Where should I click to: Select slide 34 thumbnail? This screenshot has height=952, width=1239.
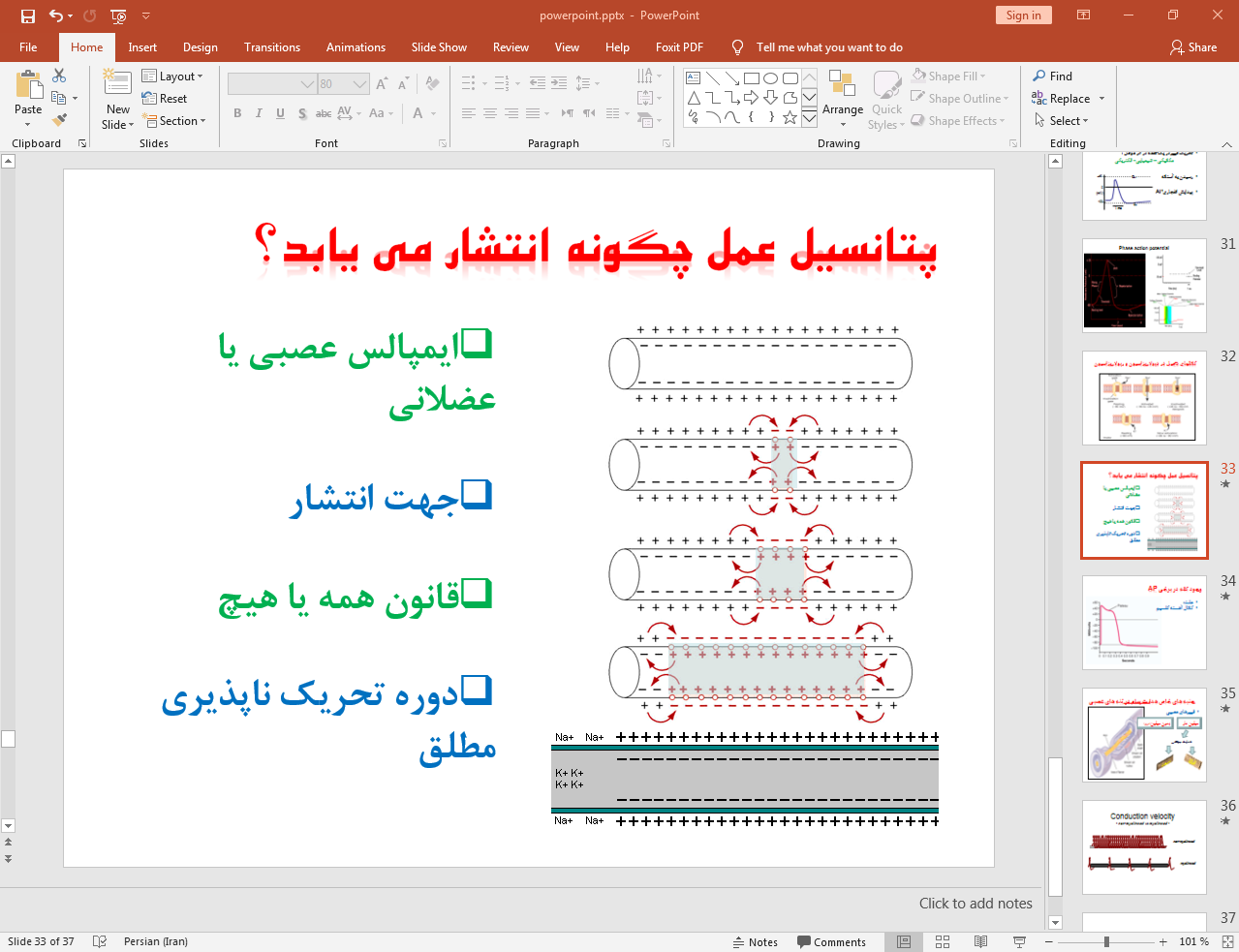1144,623
